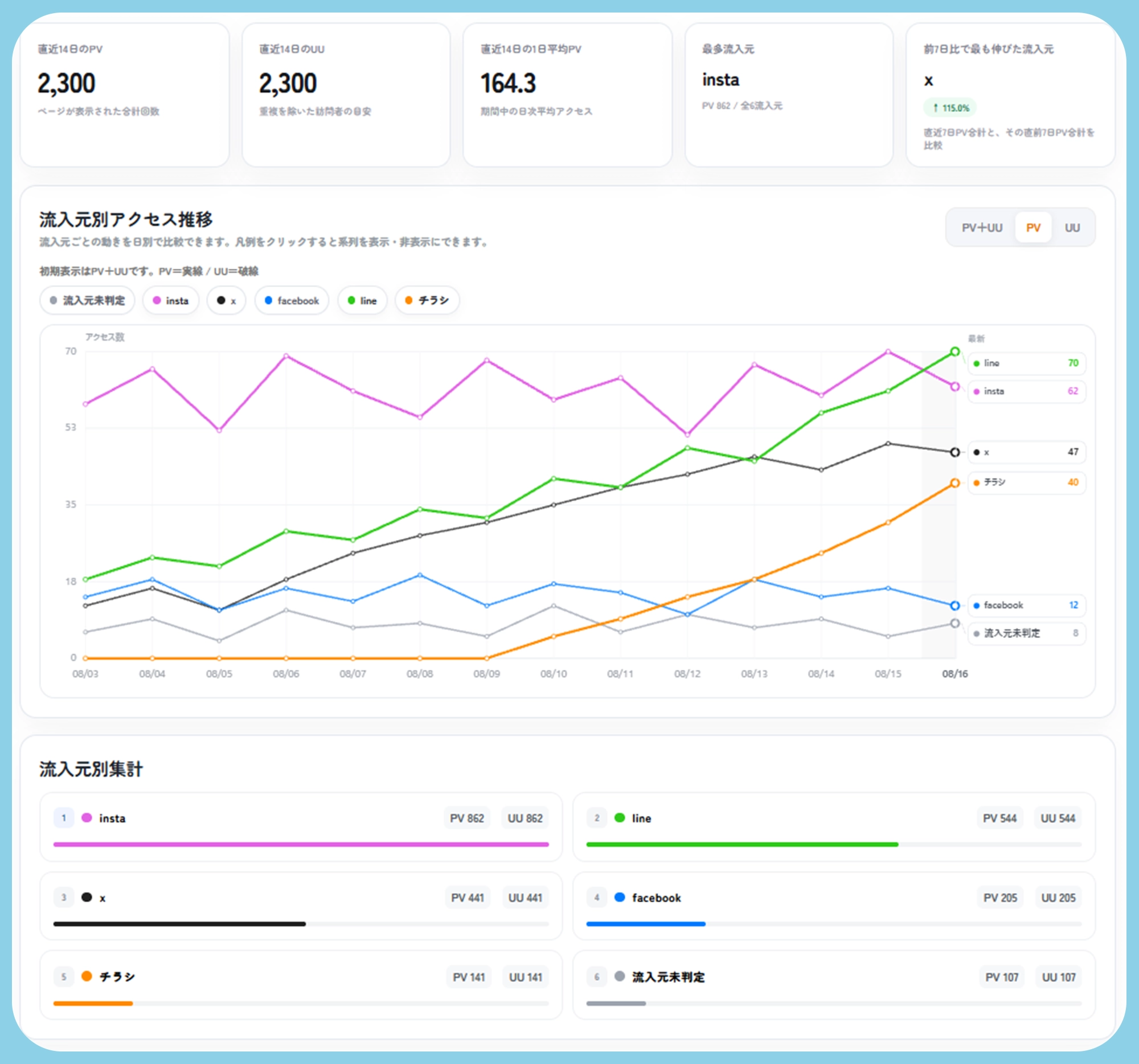Click the blue facebook endpoint at 08/16
This screenshot has height=1064, width=1139.
click(954, 605)
